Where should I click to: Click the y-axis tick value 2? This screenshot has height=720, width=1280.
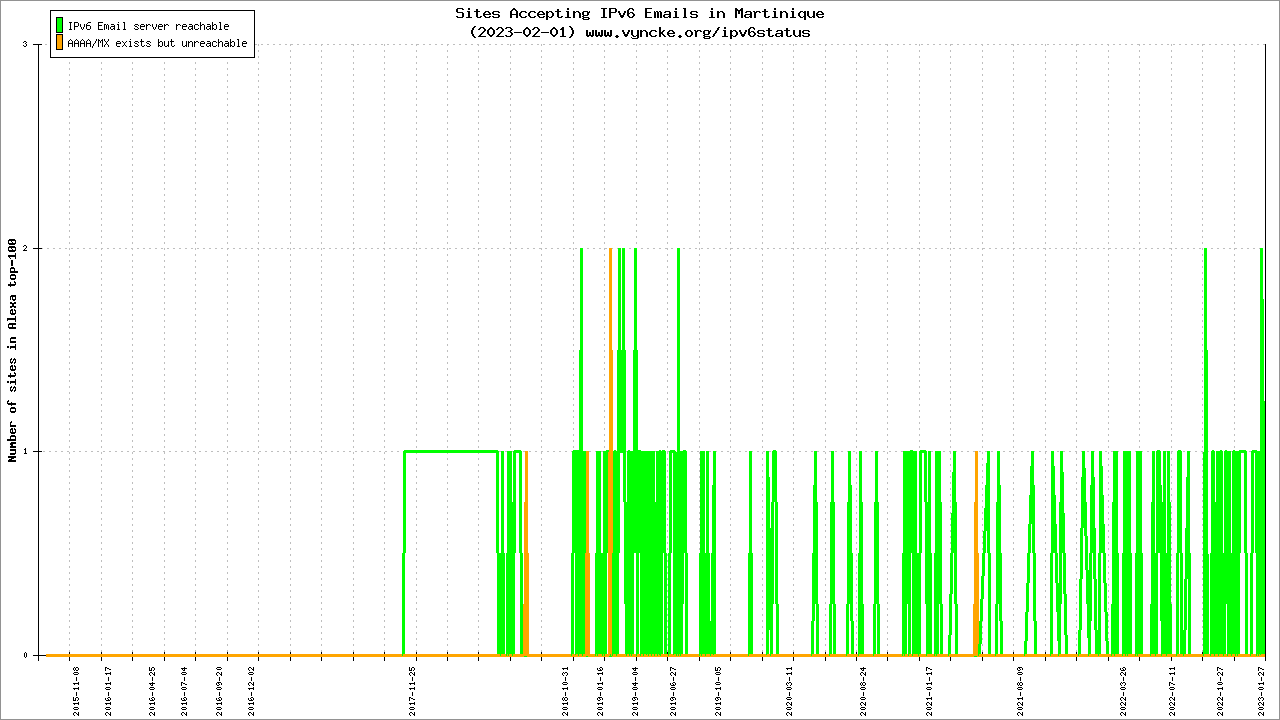38,248
